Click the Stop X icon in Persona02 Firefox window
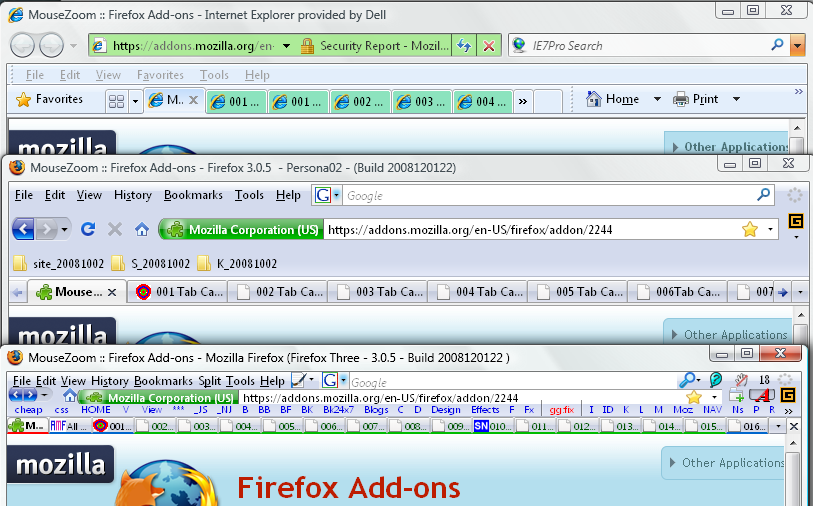The image size is (813, 506). 115,229
